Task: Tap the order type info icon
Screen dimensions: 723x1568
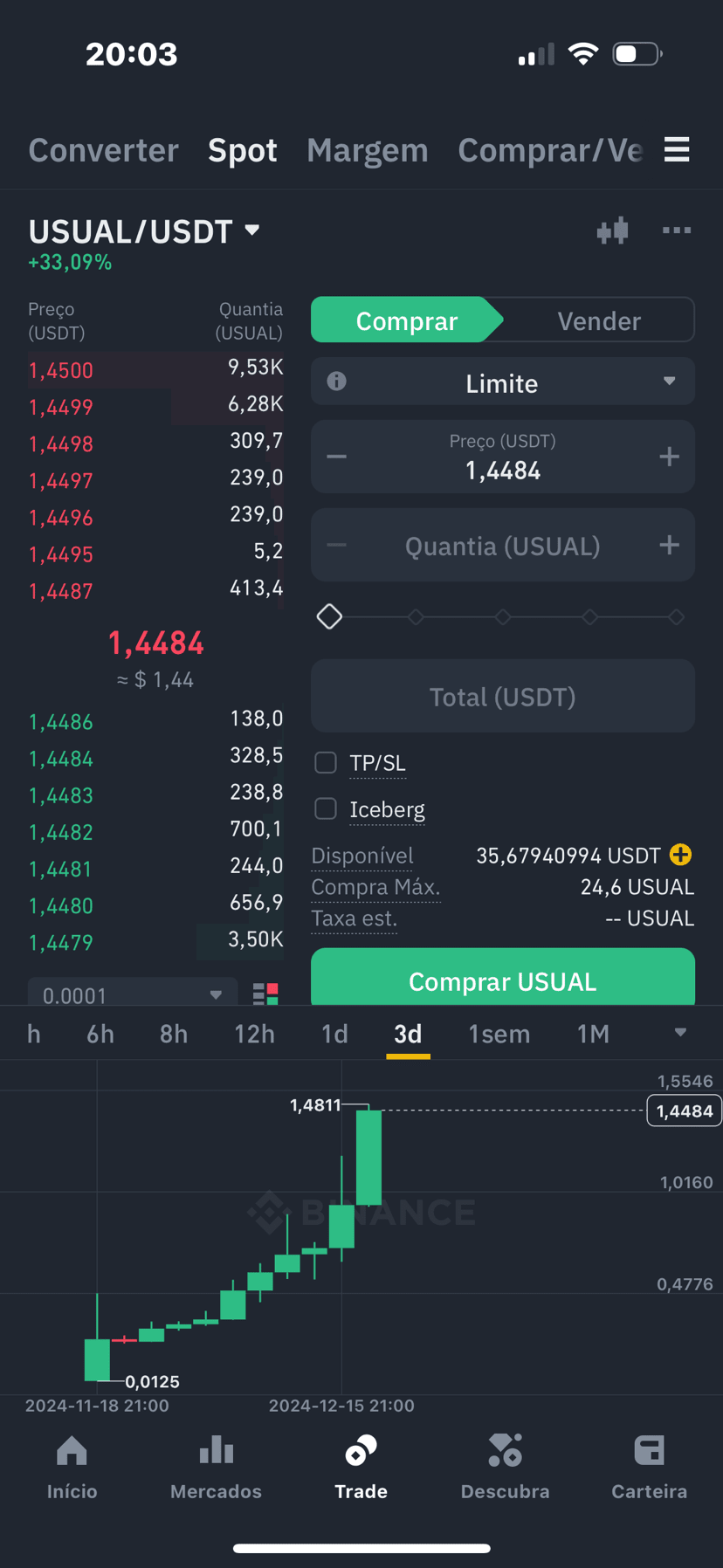Action: click(336, 381)
